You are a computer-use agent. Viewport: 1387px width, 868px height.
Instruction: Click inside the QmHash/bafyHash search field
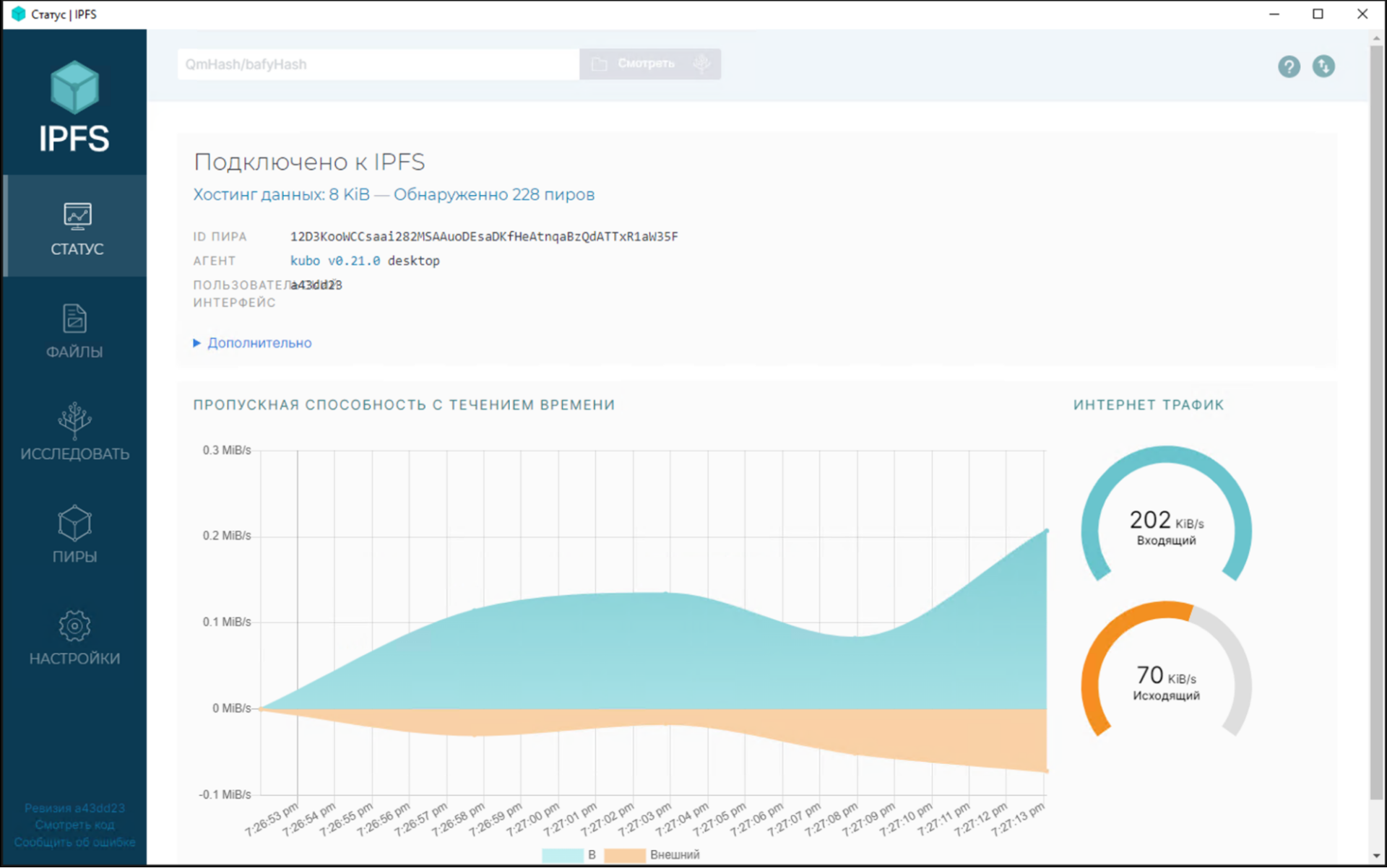click(x=376, y=64)
